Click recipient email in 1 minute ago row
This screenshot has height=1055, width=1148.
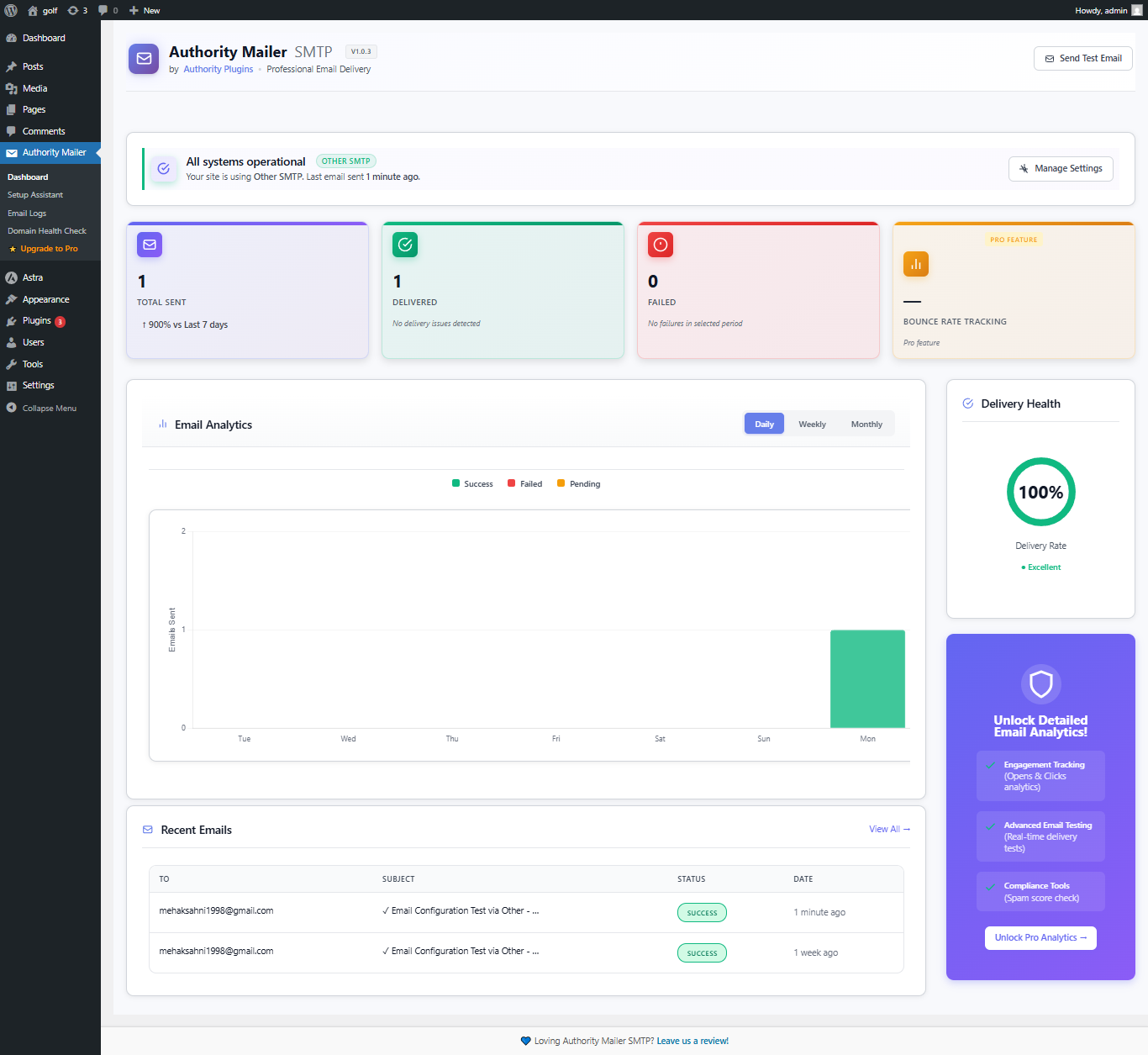pos(216,910)
